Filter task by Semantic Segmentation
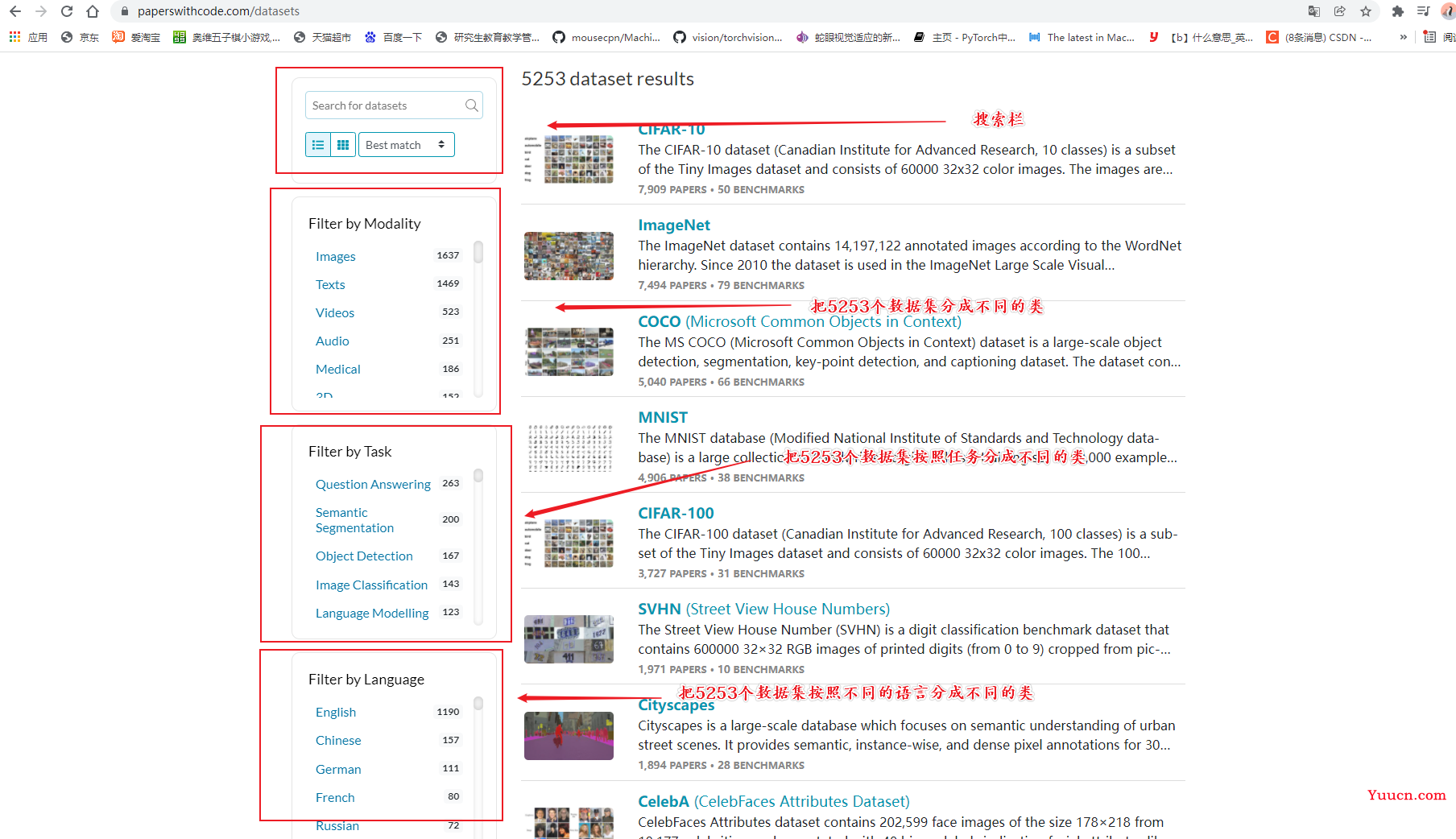Viewport: 1456px width, 839px height. point(354,520)
